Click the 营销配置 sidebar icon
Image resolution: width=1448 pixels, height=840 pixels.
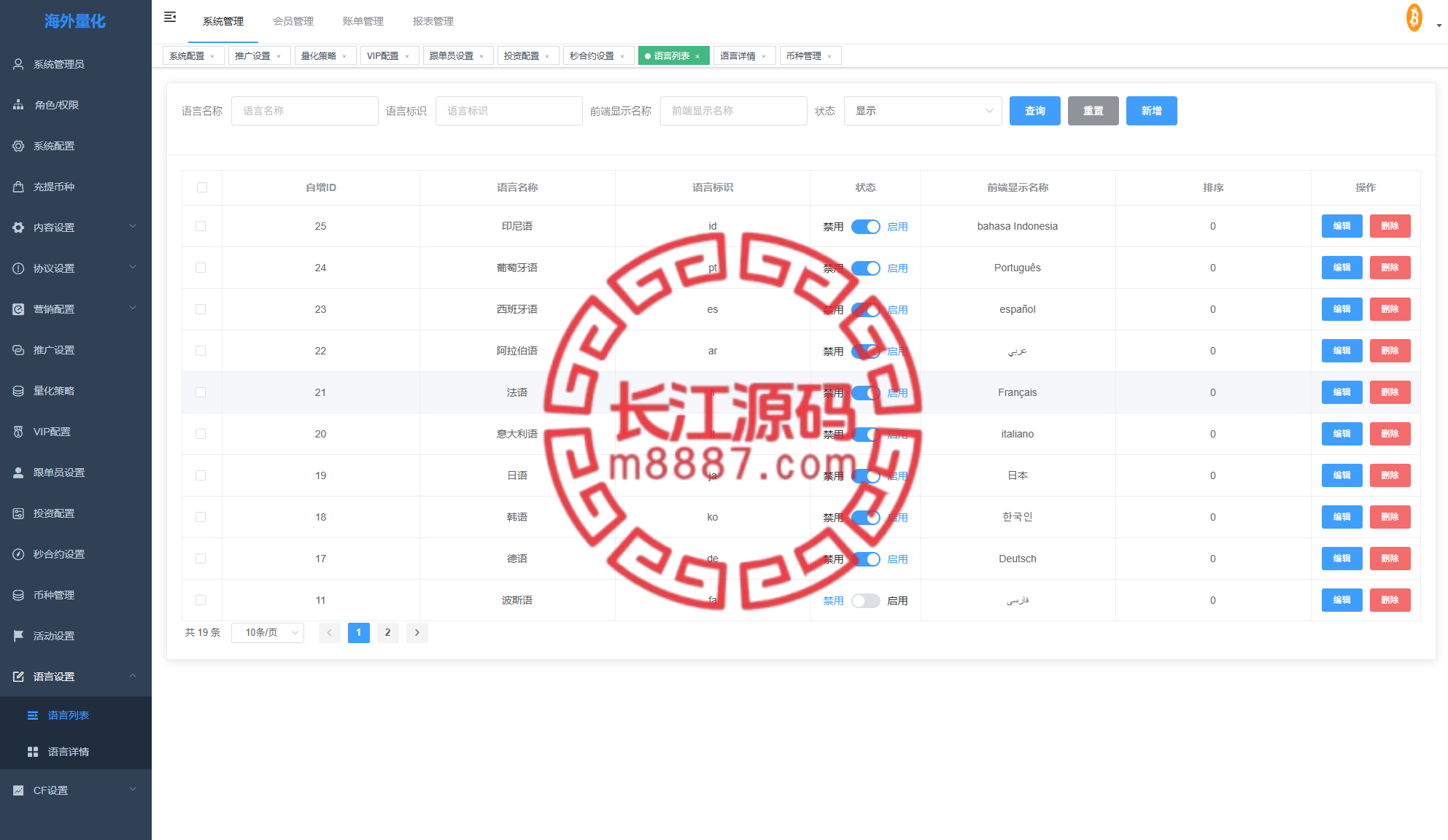pos(18,309)
